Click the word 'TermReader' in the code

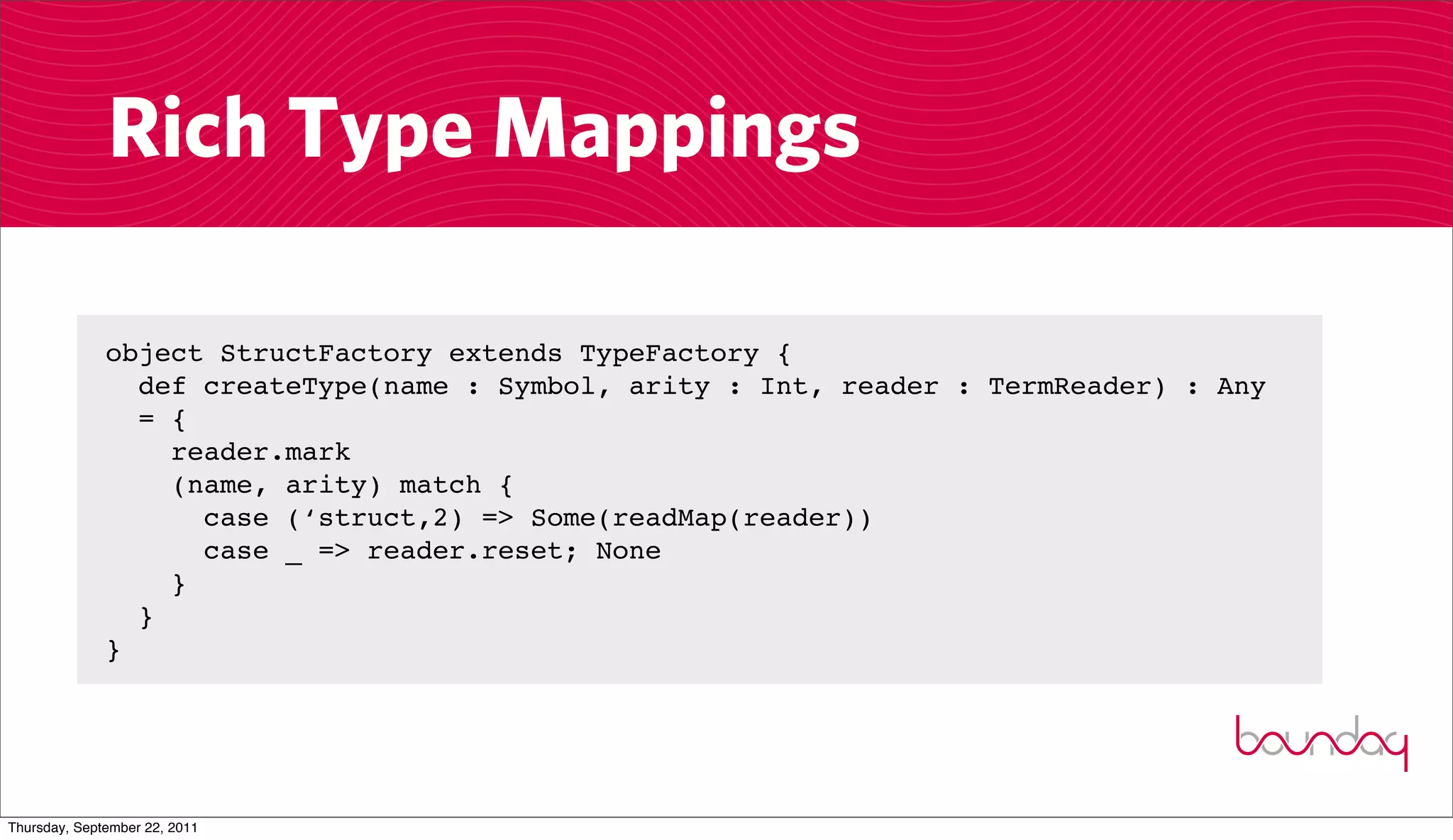pos(1069,387)
